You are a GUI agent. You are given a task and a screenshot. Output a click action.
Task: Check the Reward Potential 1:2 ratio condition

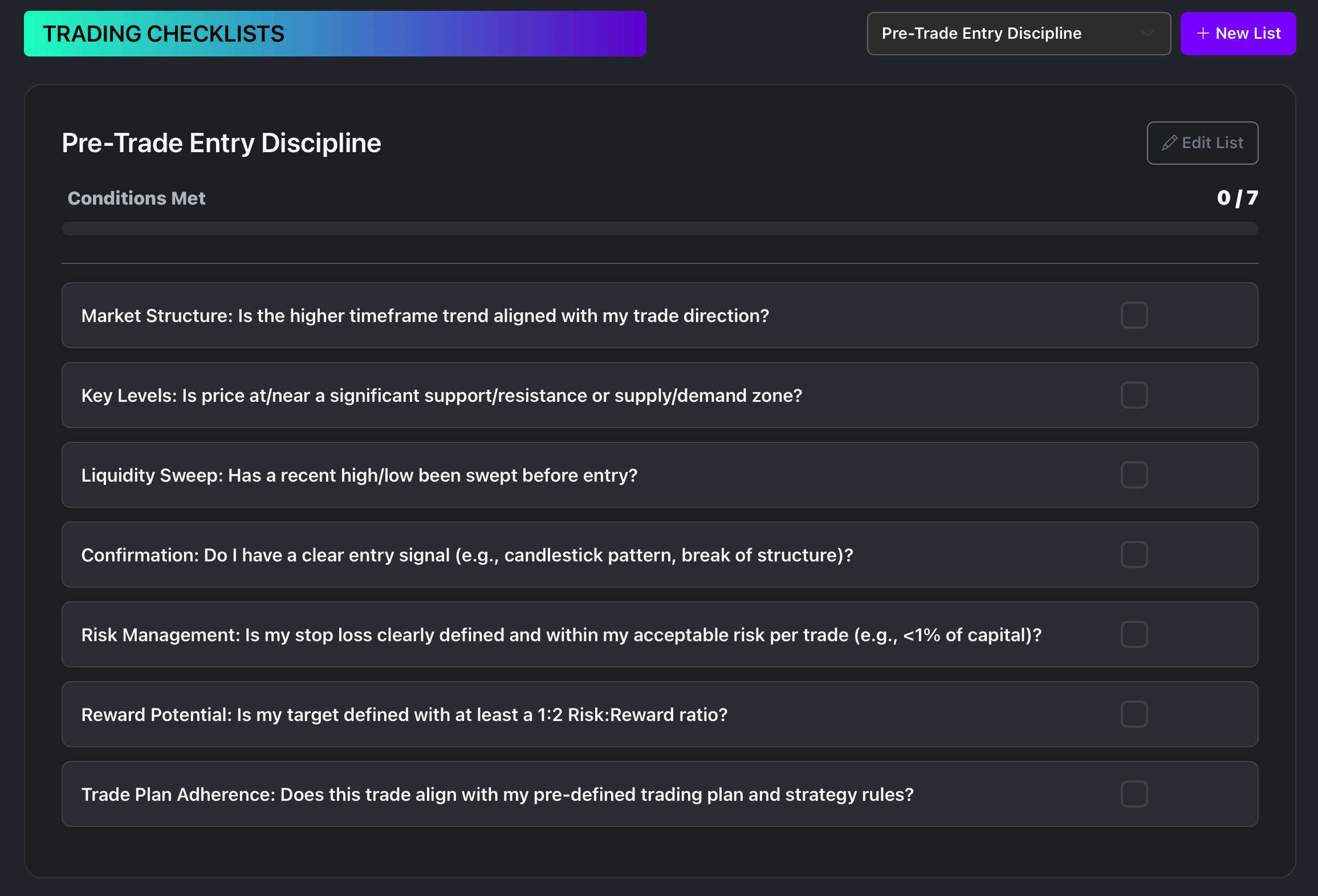pos(1134,714)
